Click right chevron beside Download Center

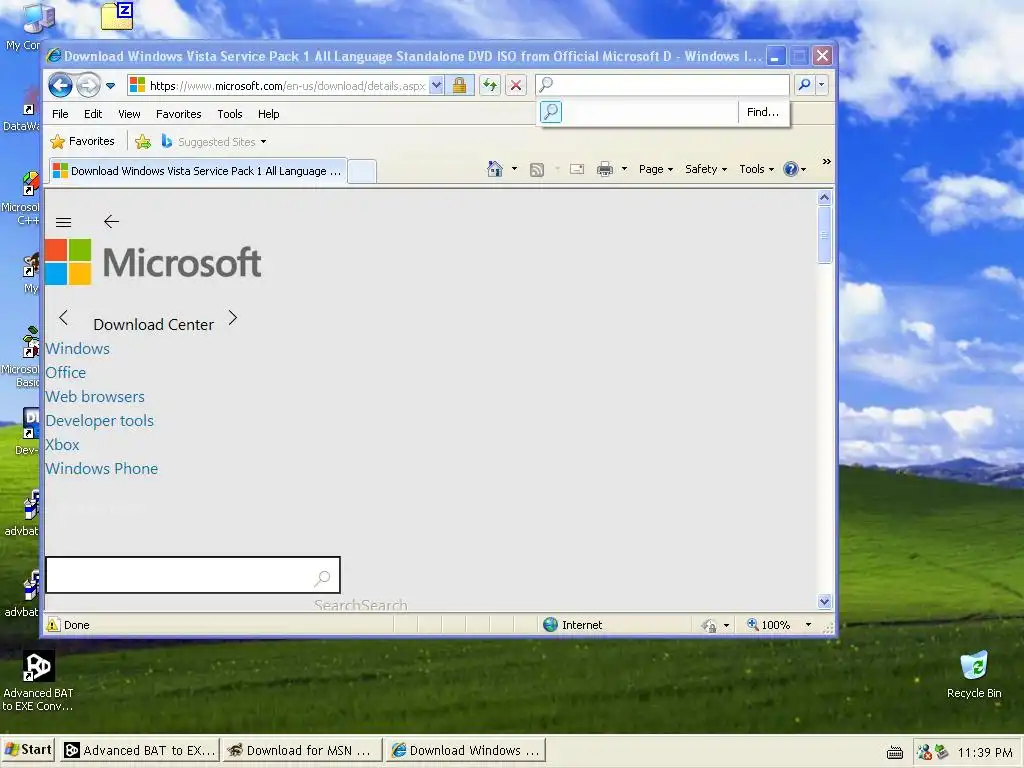tap(233, 318)
